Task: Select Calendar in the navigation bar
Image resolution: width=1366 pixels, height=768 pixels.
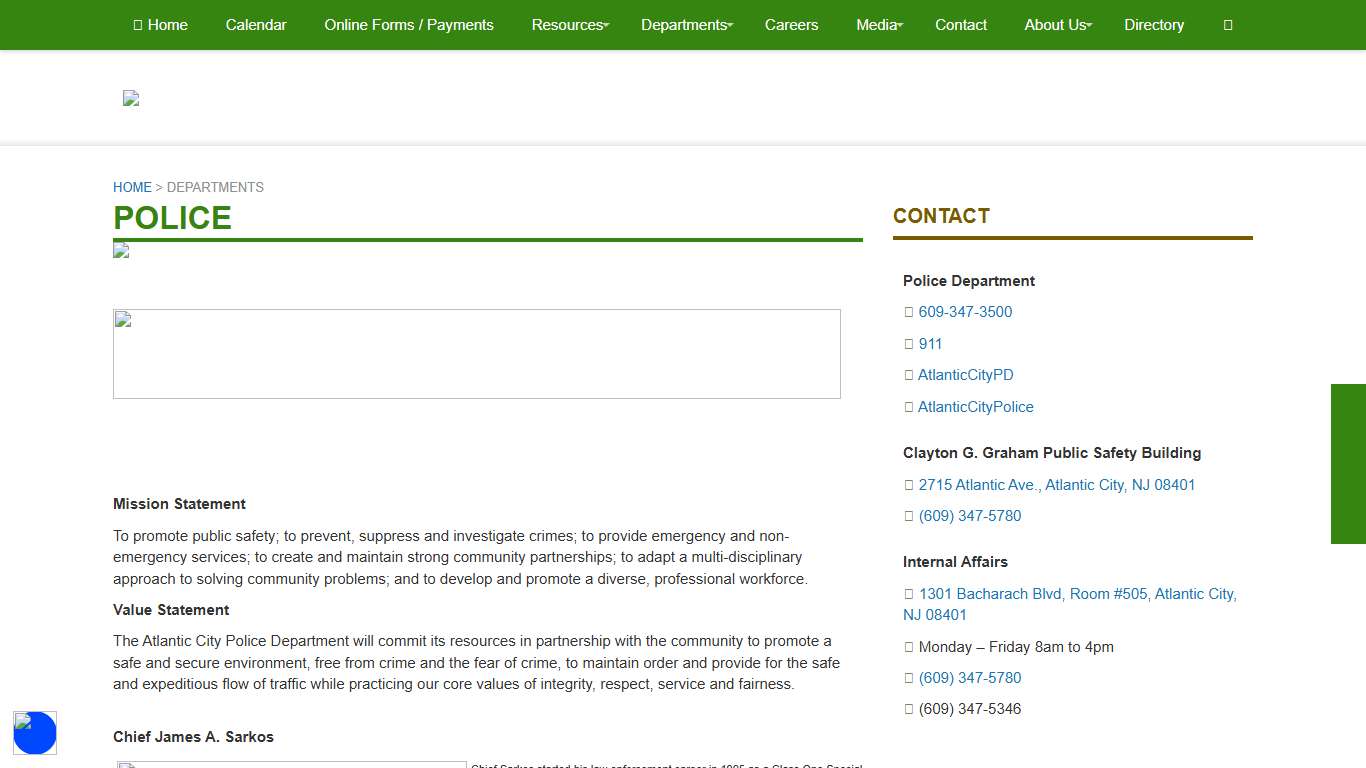Action: [256, 25]
